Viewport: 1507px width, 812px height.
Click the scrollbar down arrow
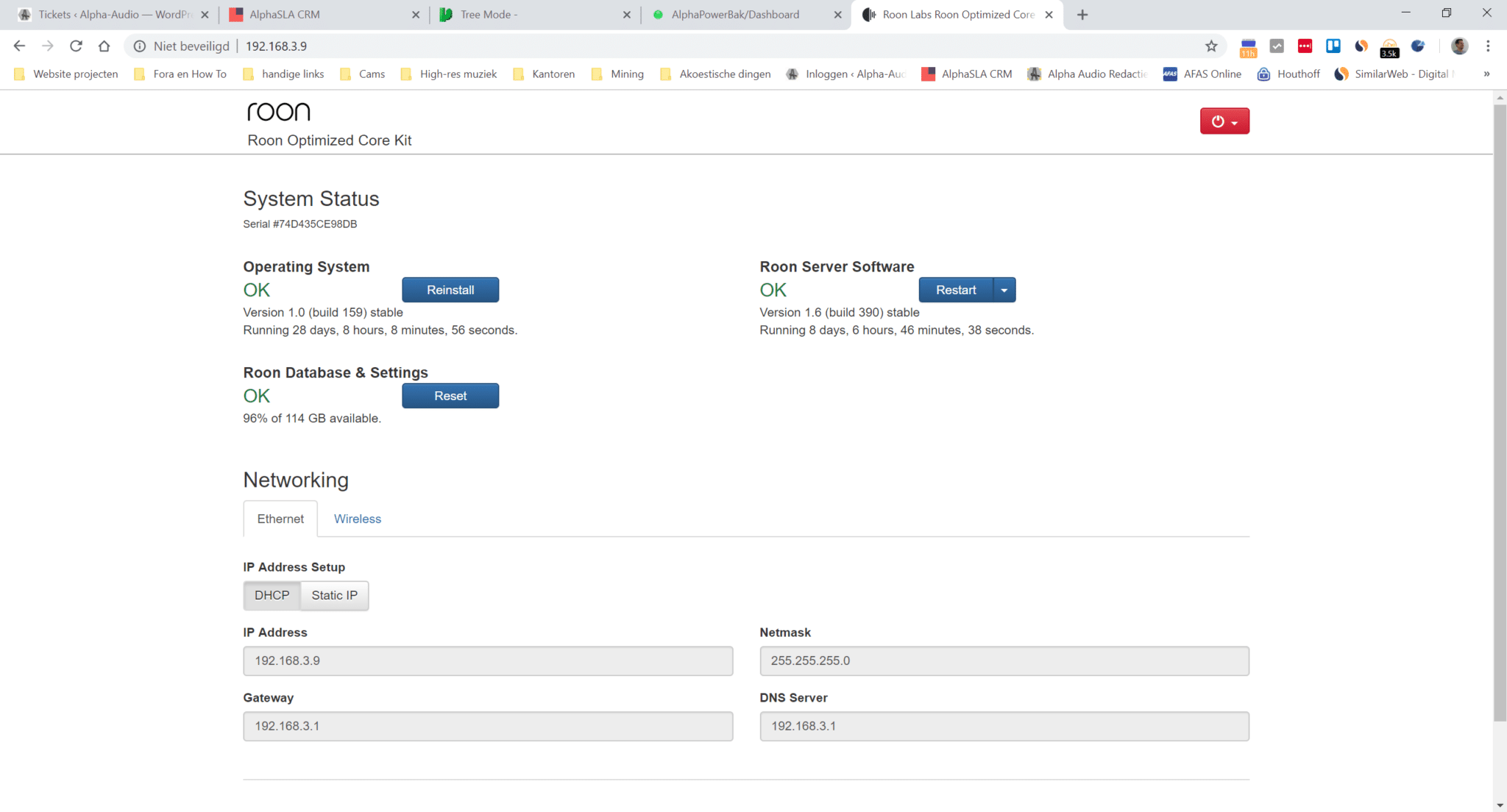tap(1500, 805)
